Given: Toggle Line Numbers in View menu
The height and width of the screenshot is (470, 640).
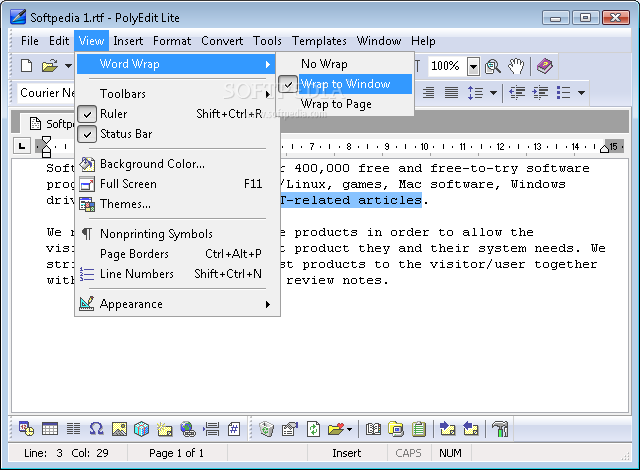Looking at the screenshot, I should tap(175, 274).
